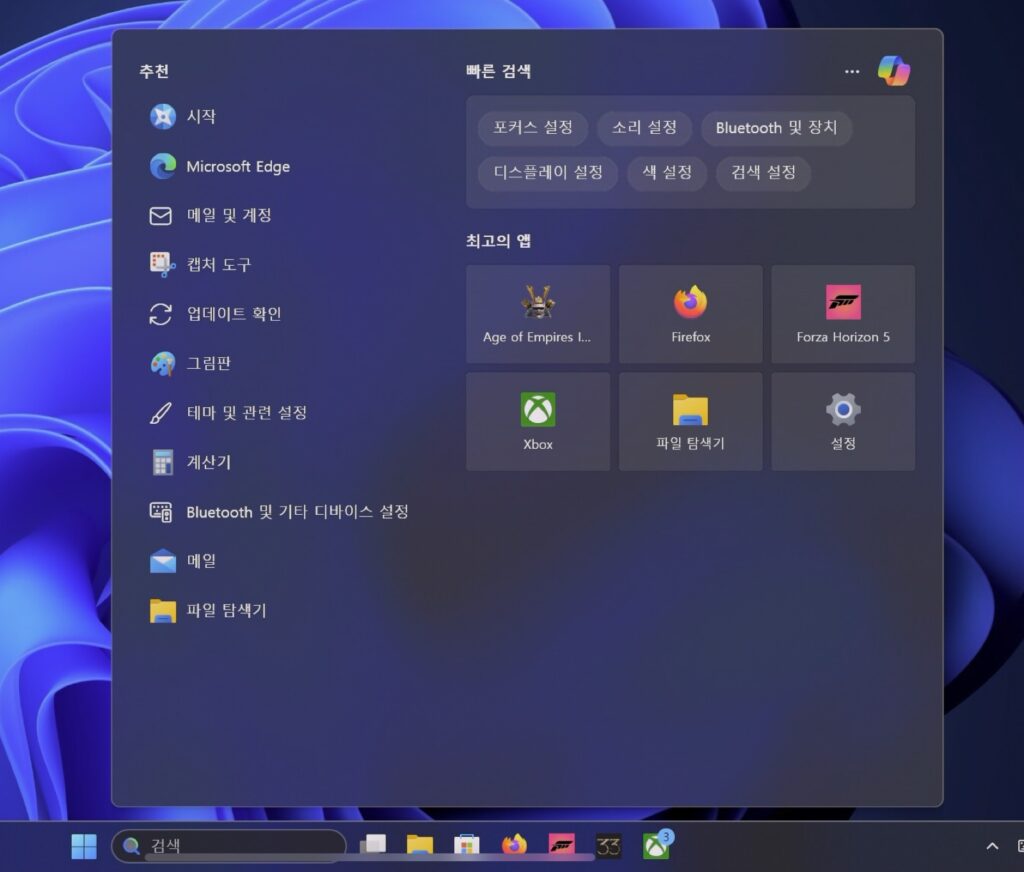
Task: Open 그림판 Paint app
Action: 190,363
